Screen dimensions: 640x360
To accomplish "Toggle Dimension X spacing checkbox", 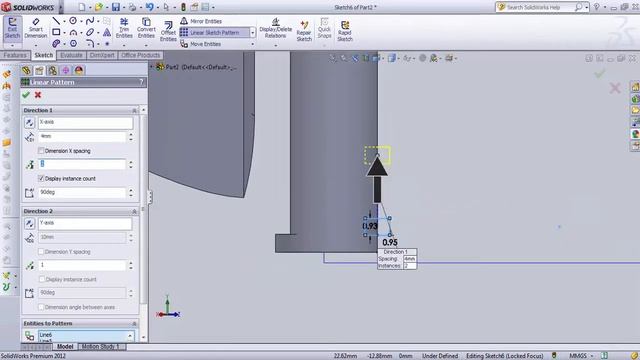I will click(x=41, y=151).
